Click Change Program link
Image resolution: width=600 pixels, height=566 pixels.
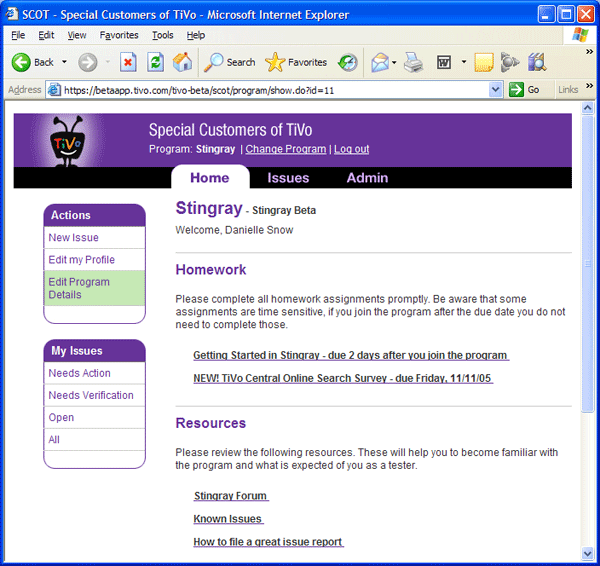[285, 149]
